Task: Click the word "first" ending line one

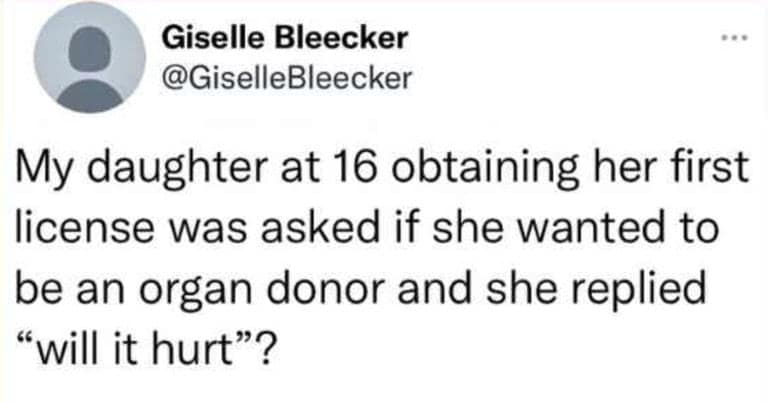Action: (714, 168)
